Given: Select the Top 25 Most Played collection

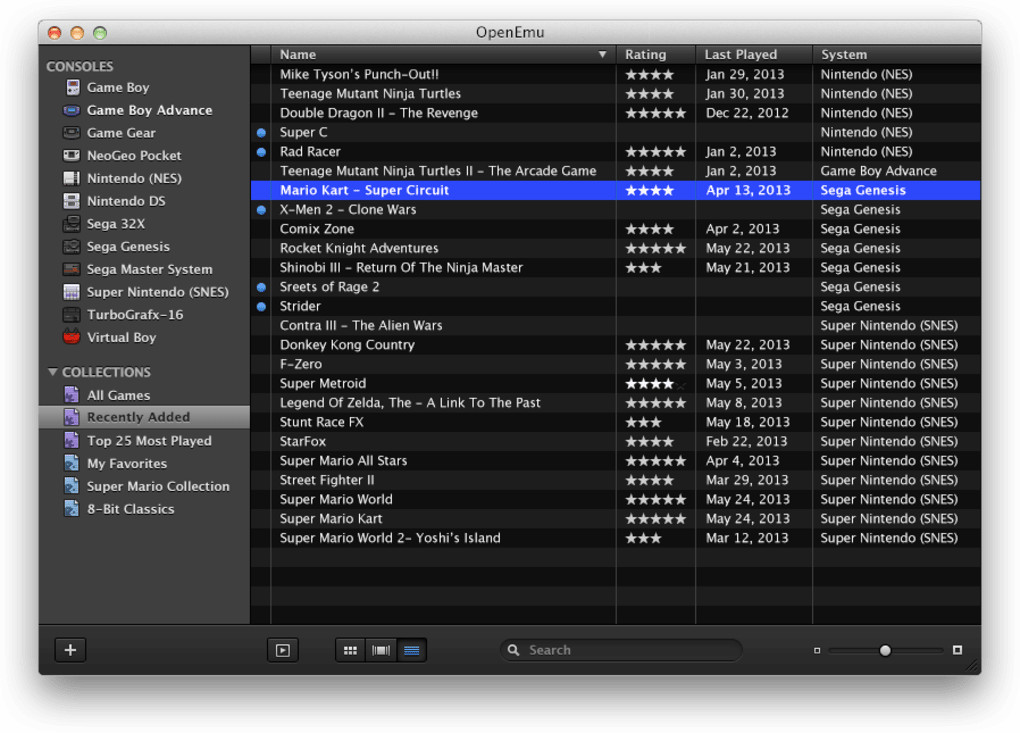Looking at the screenshot, I should tap(149, 440).
